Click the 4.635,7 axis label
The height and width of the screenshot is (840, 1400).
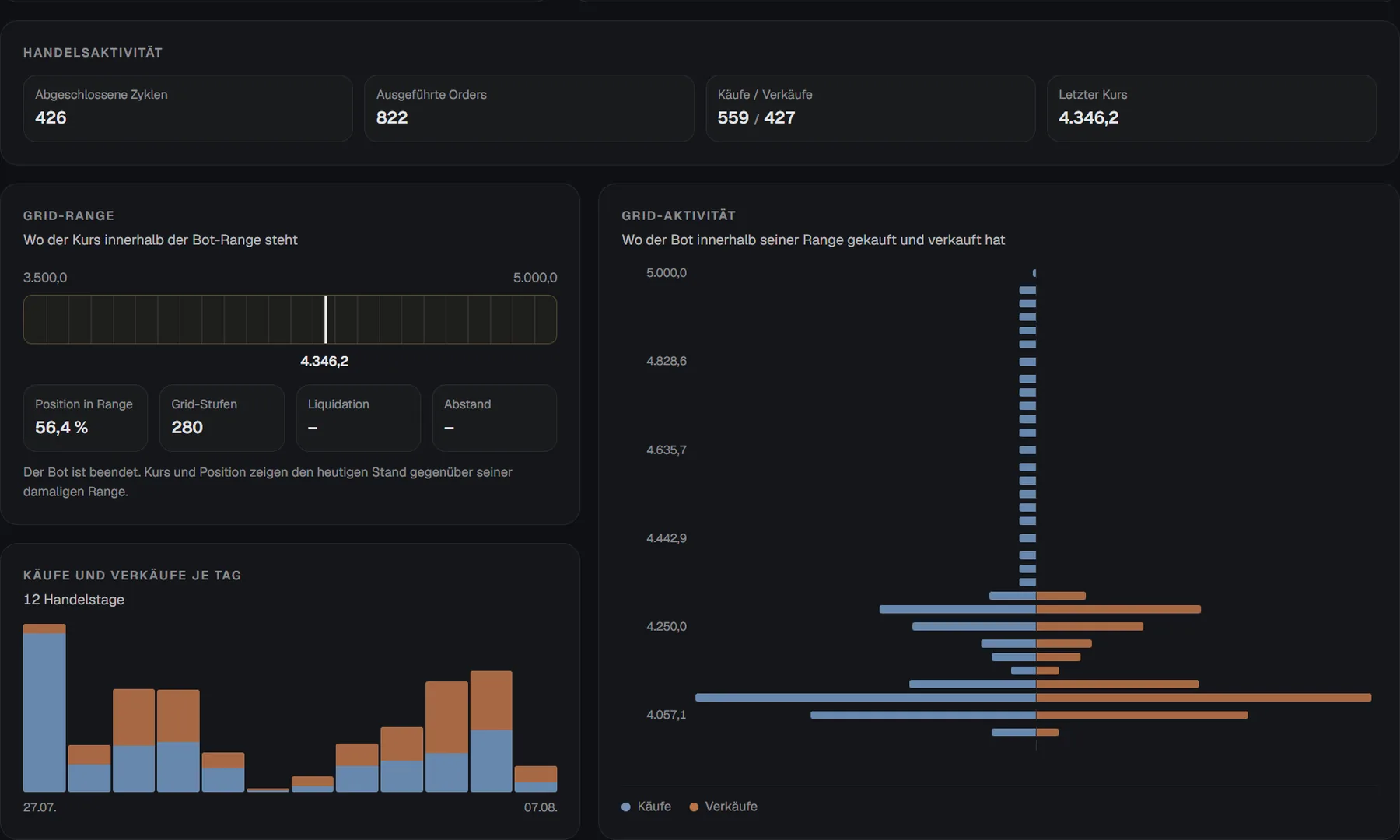point(667,450)
